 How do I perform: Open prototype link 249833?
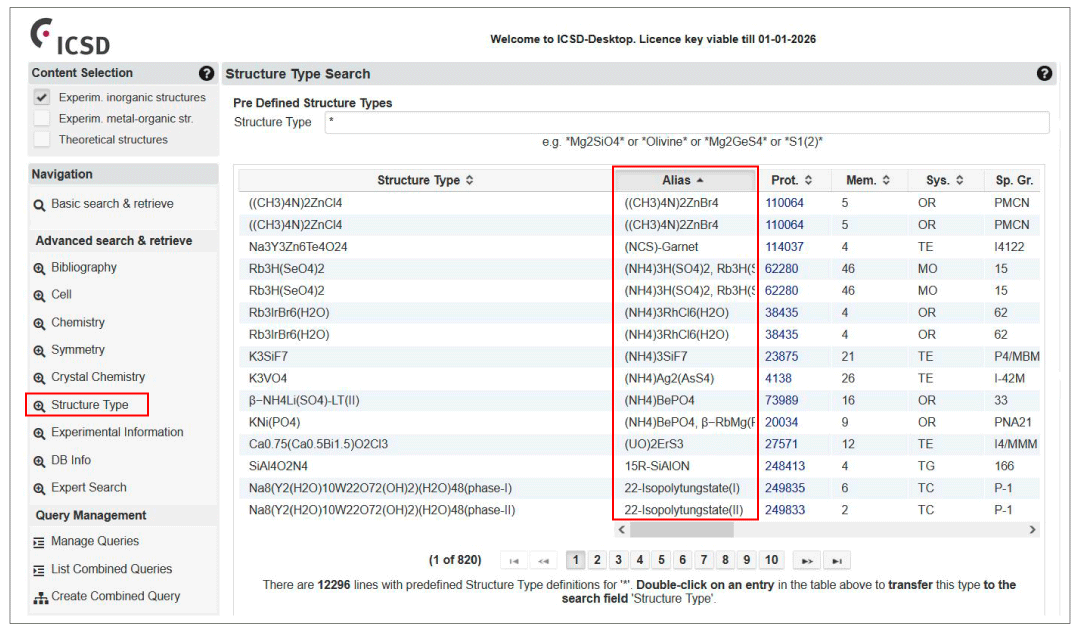pos(785,510)
